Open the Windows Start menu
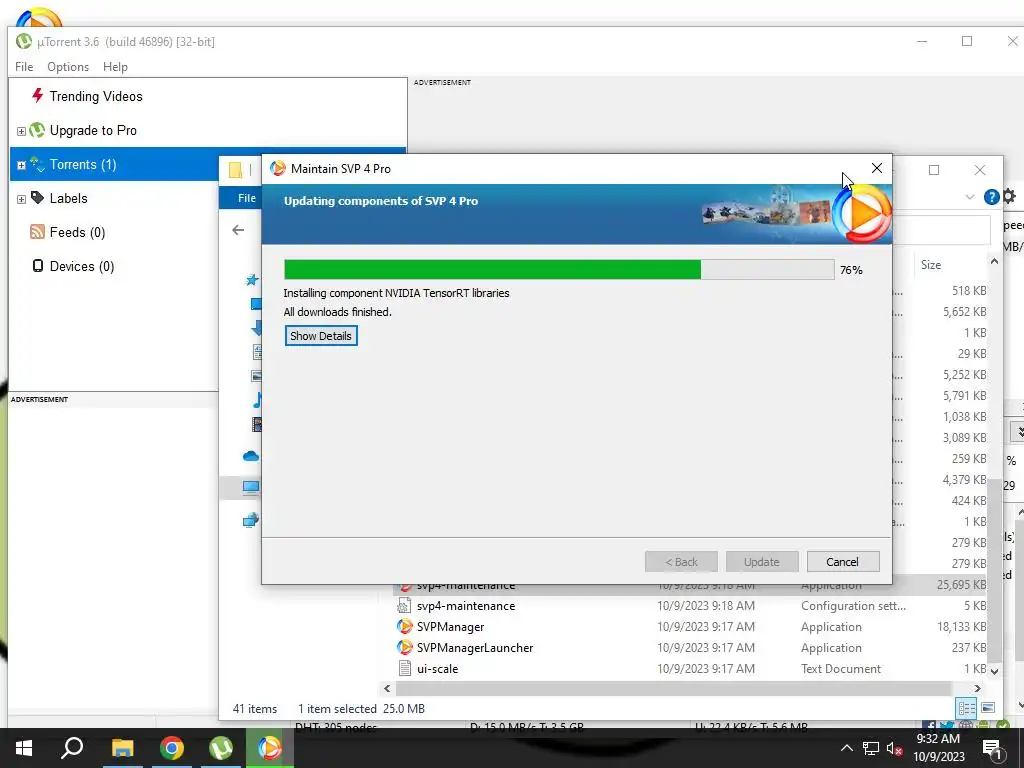Screen dimensions: 1024x768 pyautogui.click(x=24, y=748)
